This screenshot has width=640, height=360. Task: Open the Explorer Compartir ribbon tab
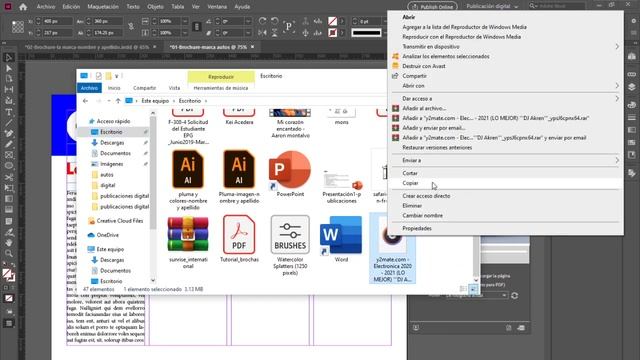(x=144, y=88)
